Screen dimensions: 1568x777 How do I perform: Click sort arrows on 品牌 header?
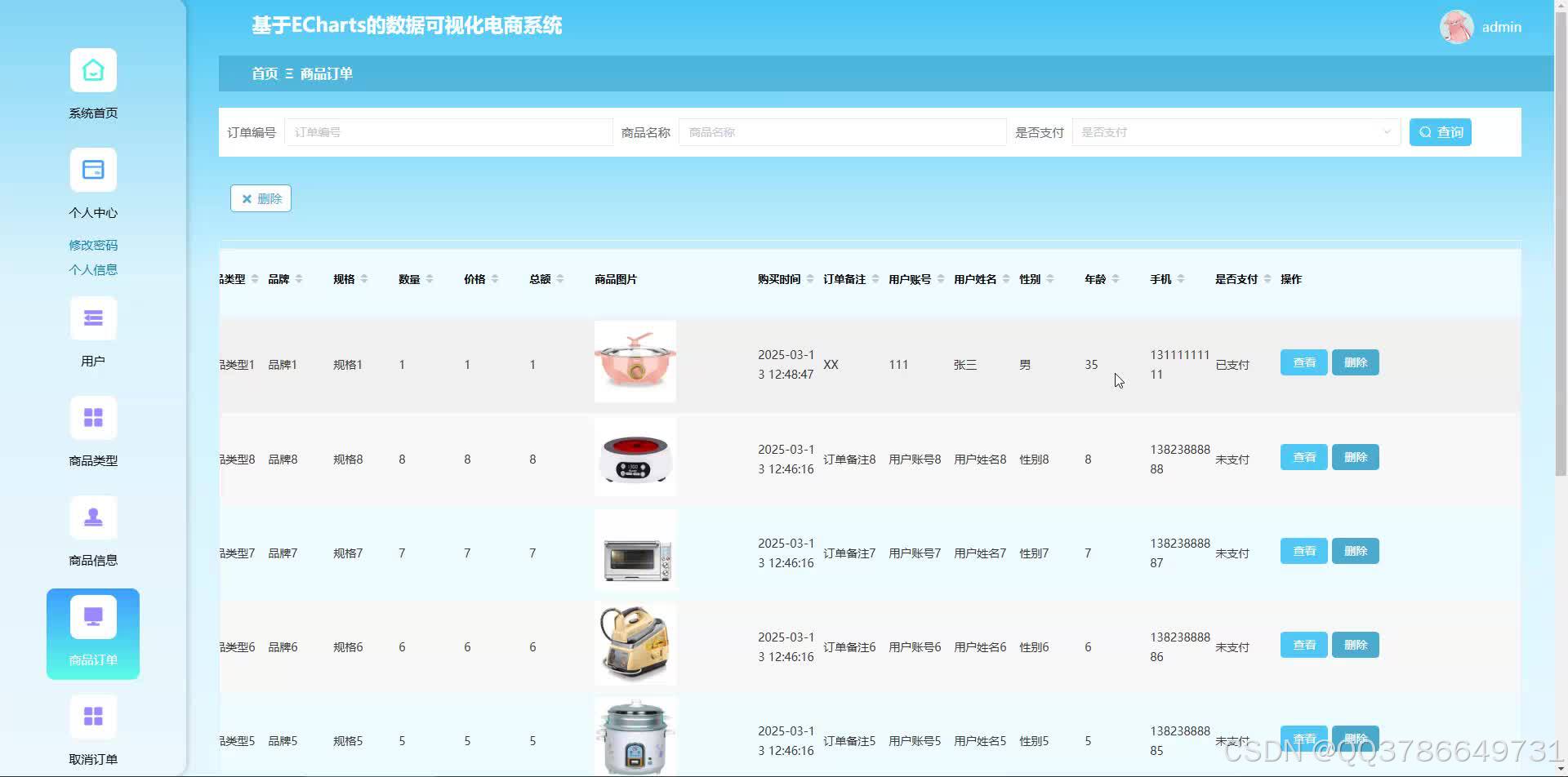(300, 278)
